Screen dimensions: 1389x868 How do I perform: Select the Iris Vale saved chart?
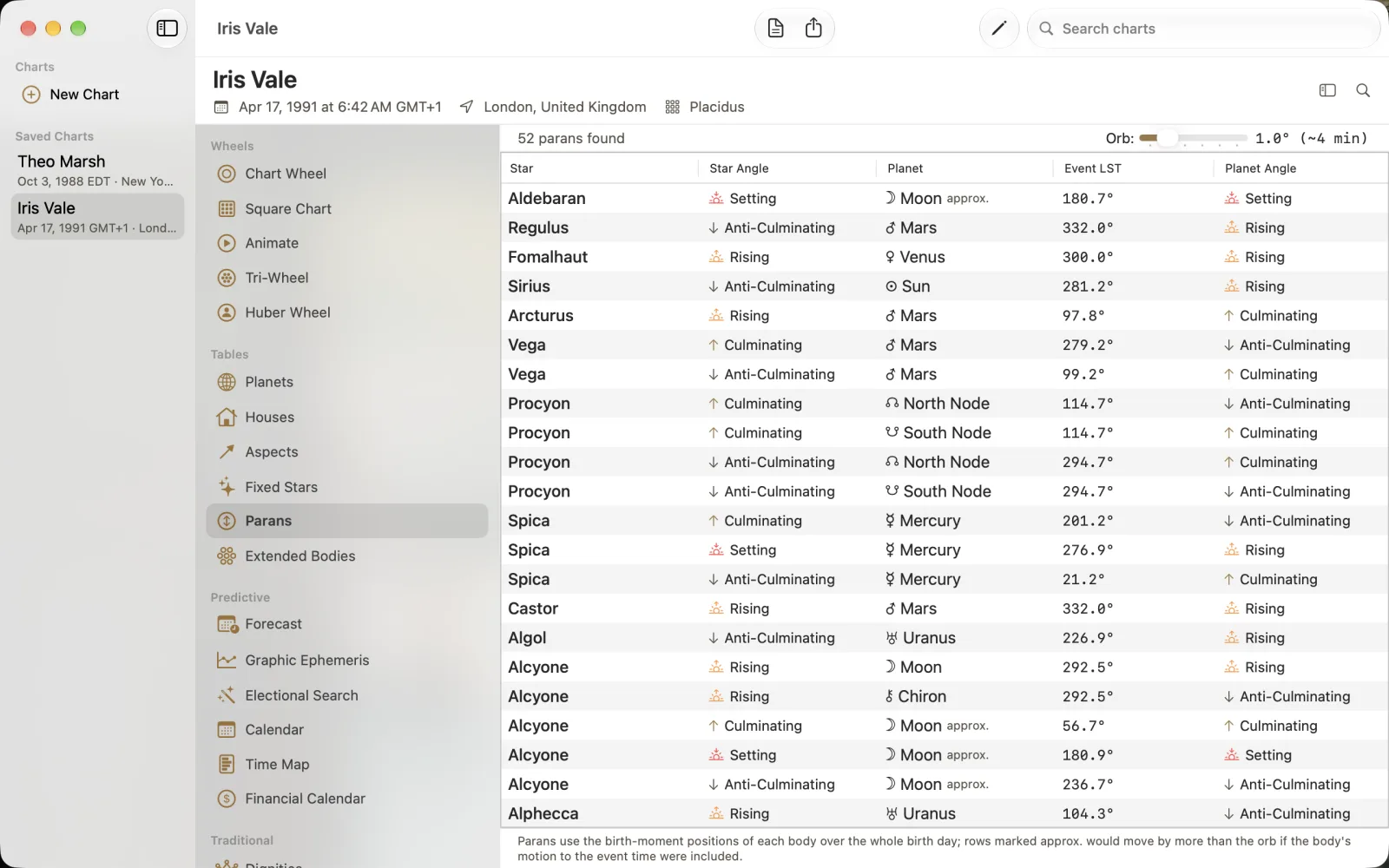pyautogui.click(x=97, y=216)
